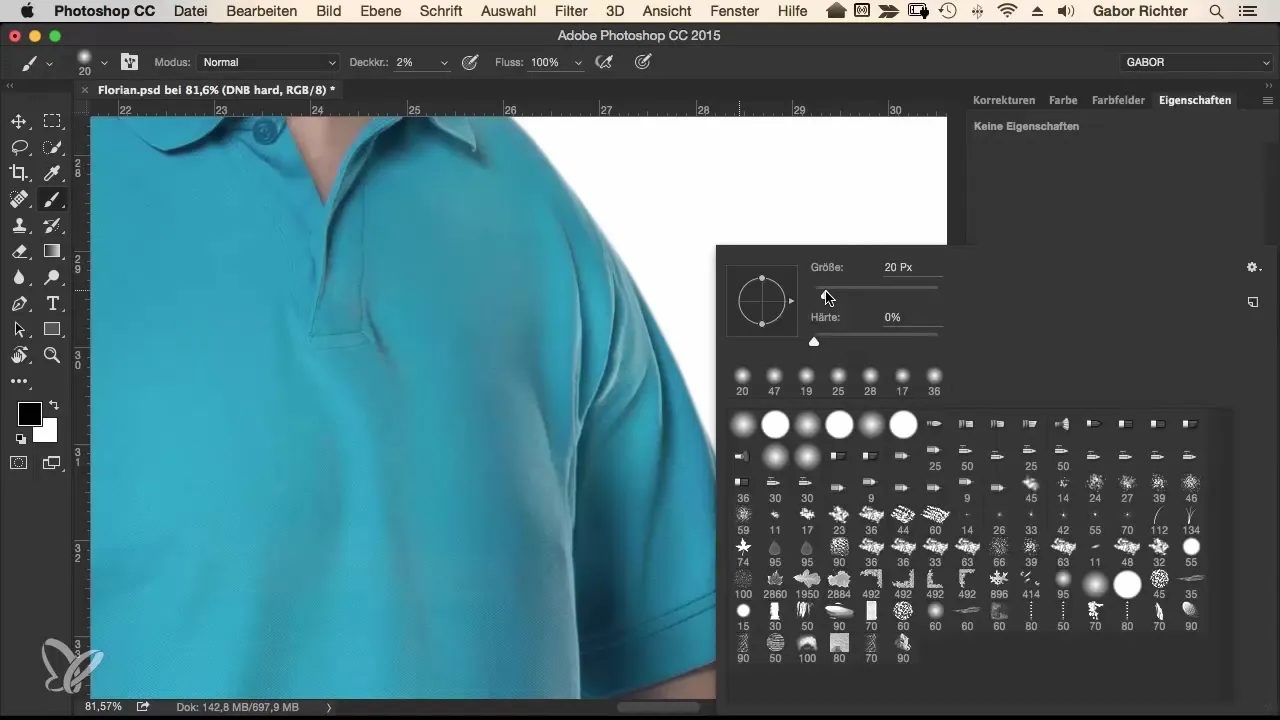
Task: Enable airbrush build-up mode
Action: coord(604,62)
